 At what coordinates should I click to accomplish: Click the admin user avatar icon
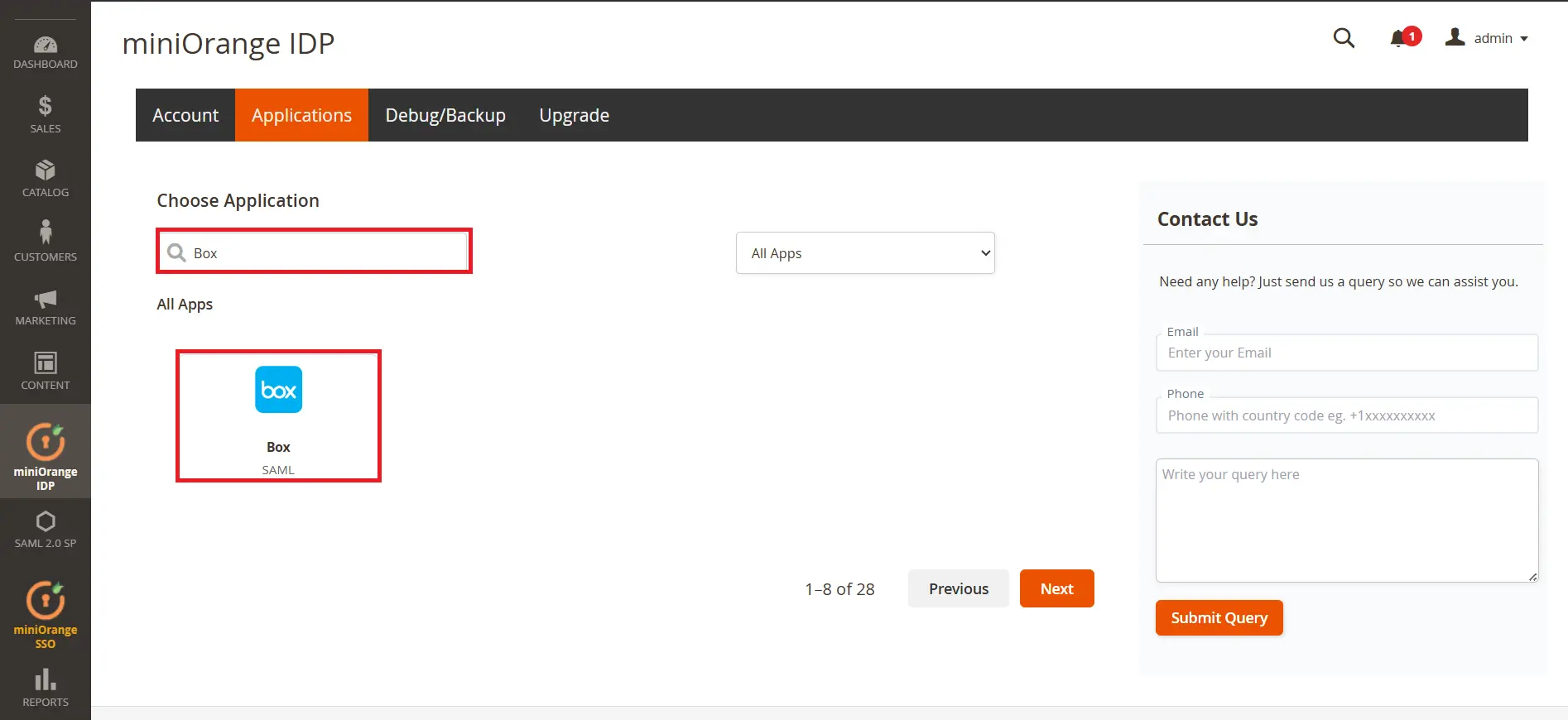(x=1455, y=37)
